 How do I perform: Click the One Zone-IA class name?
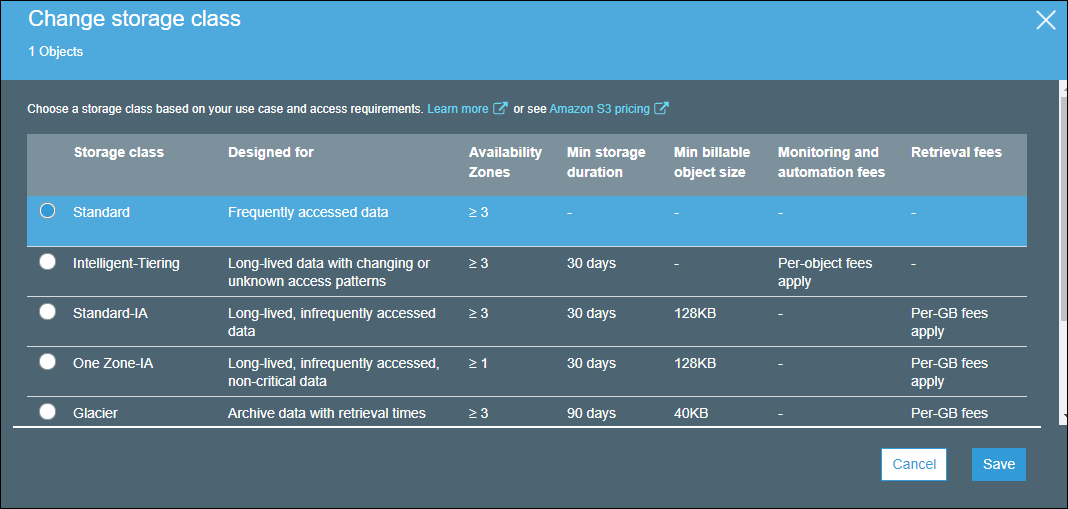[x=113, y=363]
